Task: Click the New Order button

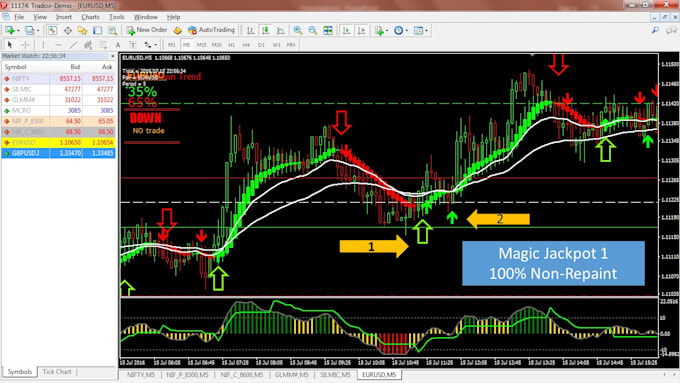Action: coord(147,30)
